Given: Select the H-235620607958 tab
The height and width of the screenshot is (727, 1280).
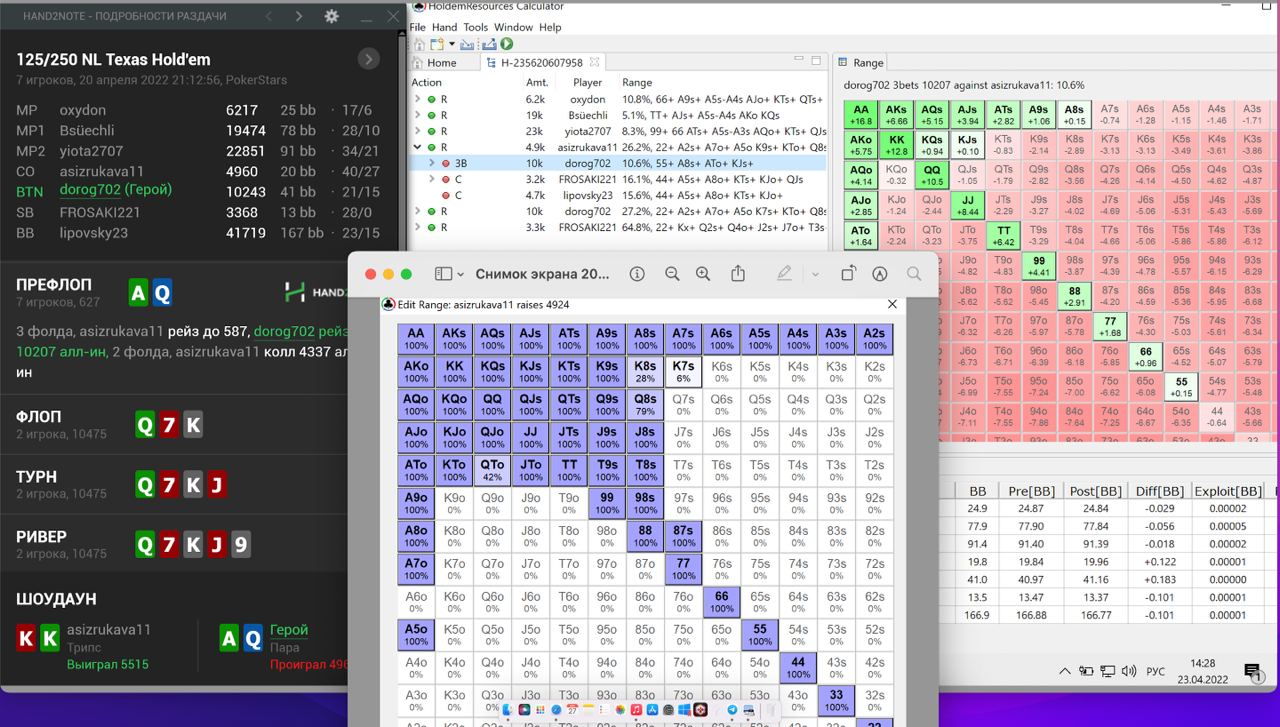Looking at the screenshot, I should (x=541, y=62).
